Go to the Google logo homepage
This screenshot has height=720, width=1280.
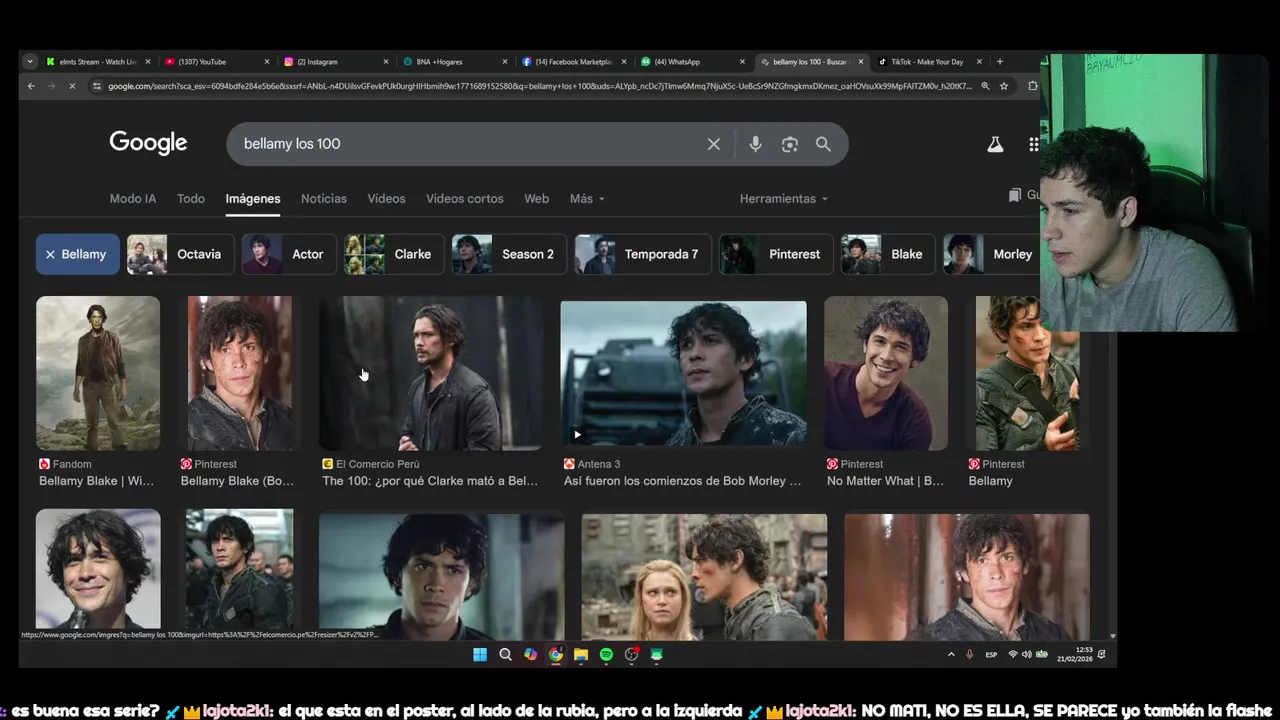pos(148,143)
